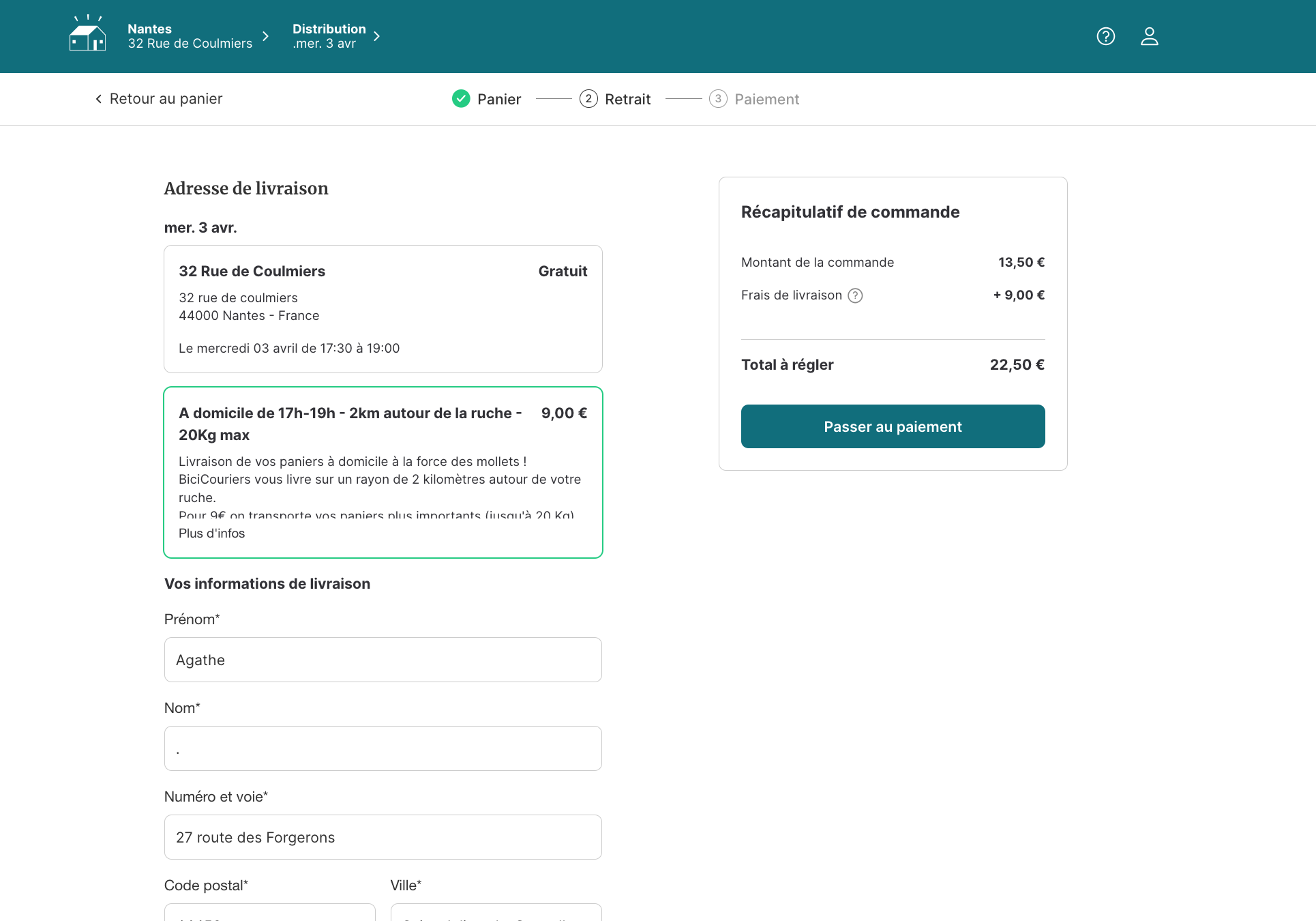The width and height of the screenshot is (1316, 921).
Task: Go to the Panier step
Action: click(487, 99)
